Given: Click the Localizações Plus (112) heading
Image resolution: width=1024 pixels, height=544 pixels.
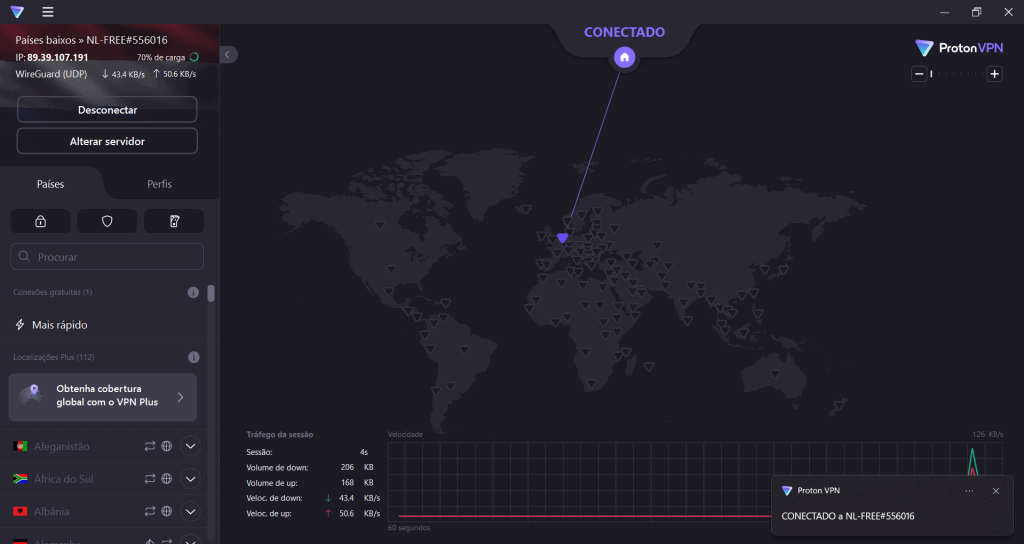Looking at the screenshot, I should 54,357.
